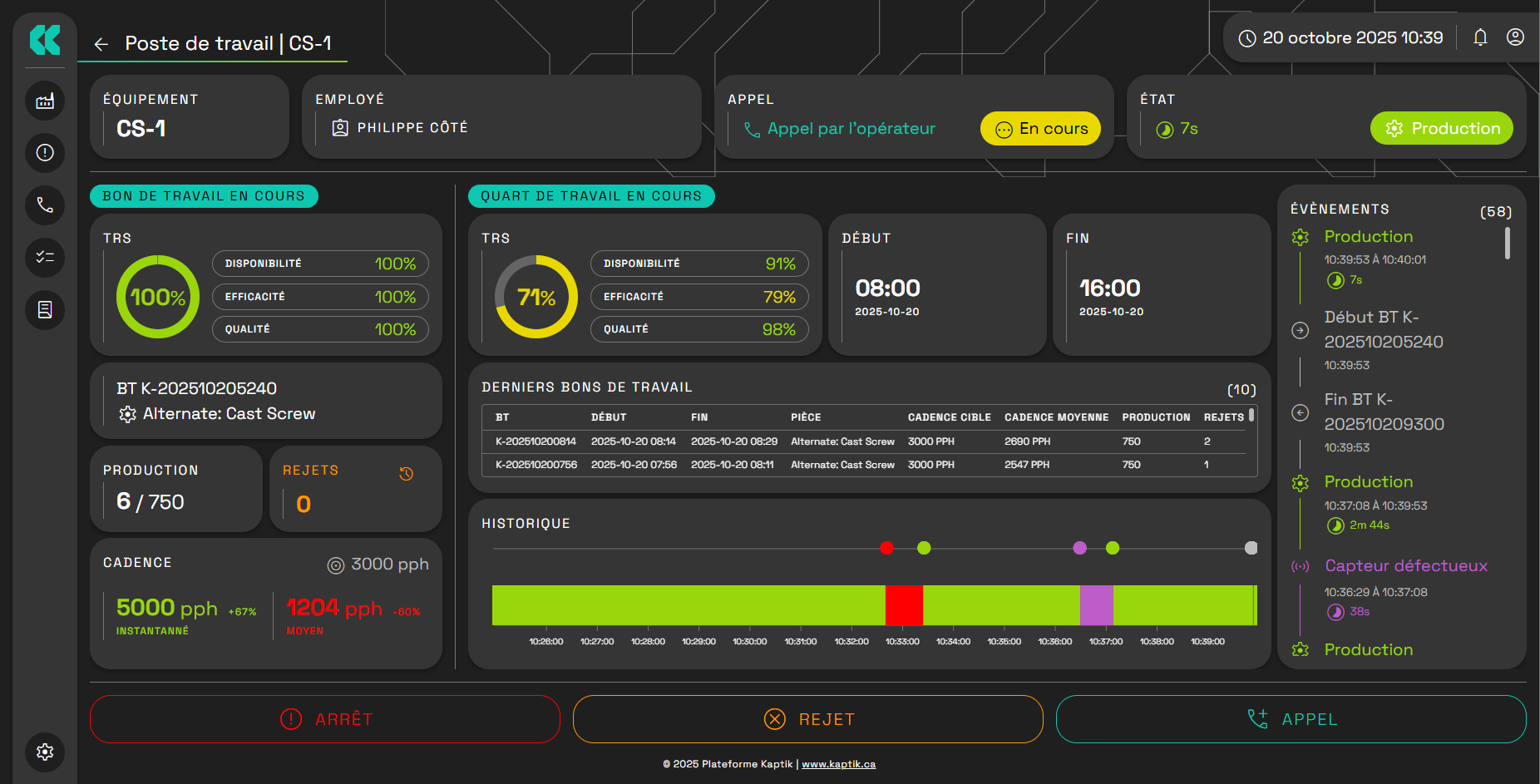Click the Production state badge
The height and width of the screenshot is (784, 1540).
[x=1442, y=129]
